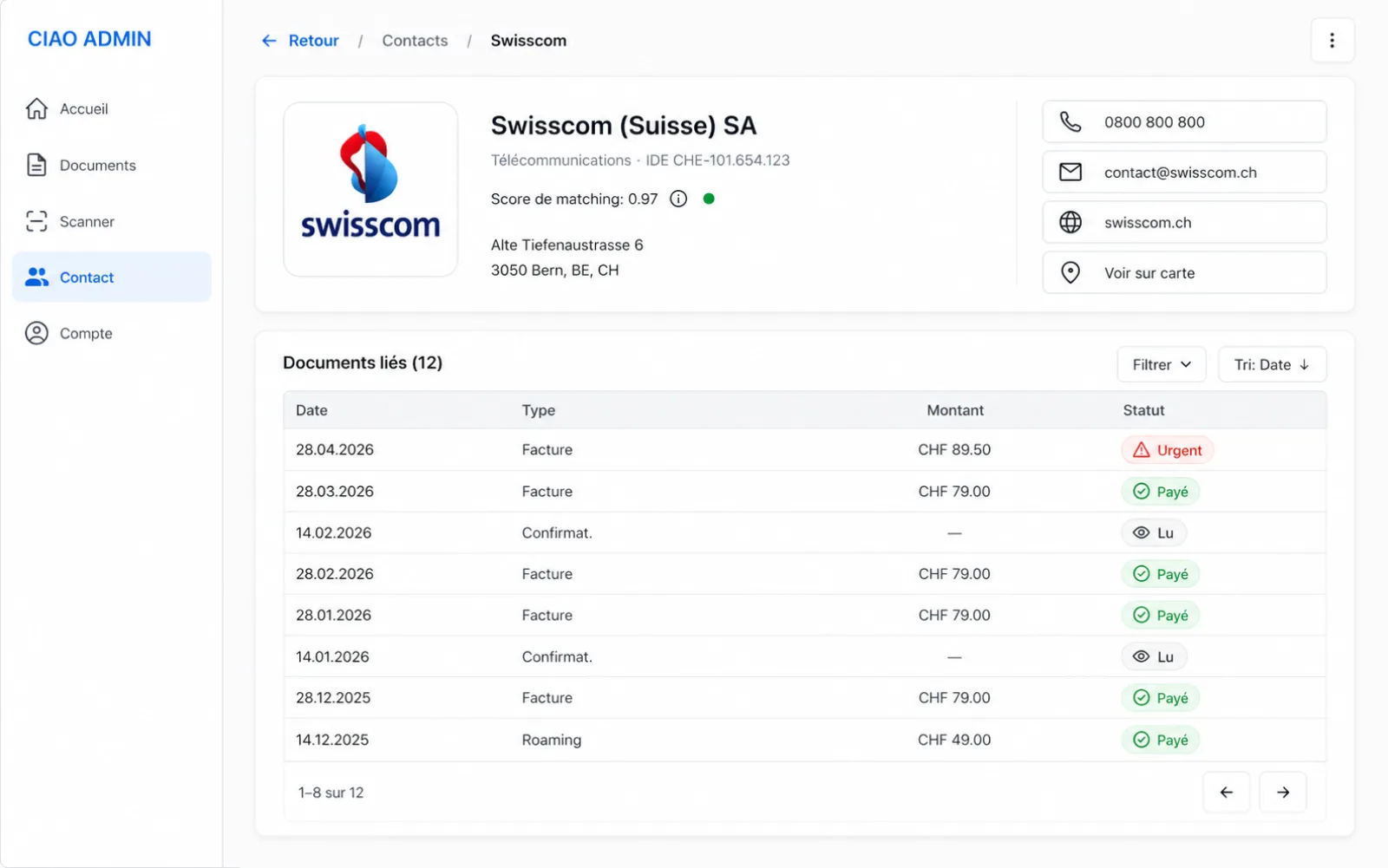Click the Swisscom logo thumbnail
The width and height of the screenshot is (1388, 868).
pos(370,190)
